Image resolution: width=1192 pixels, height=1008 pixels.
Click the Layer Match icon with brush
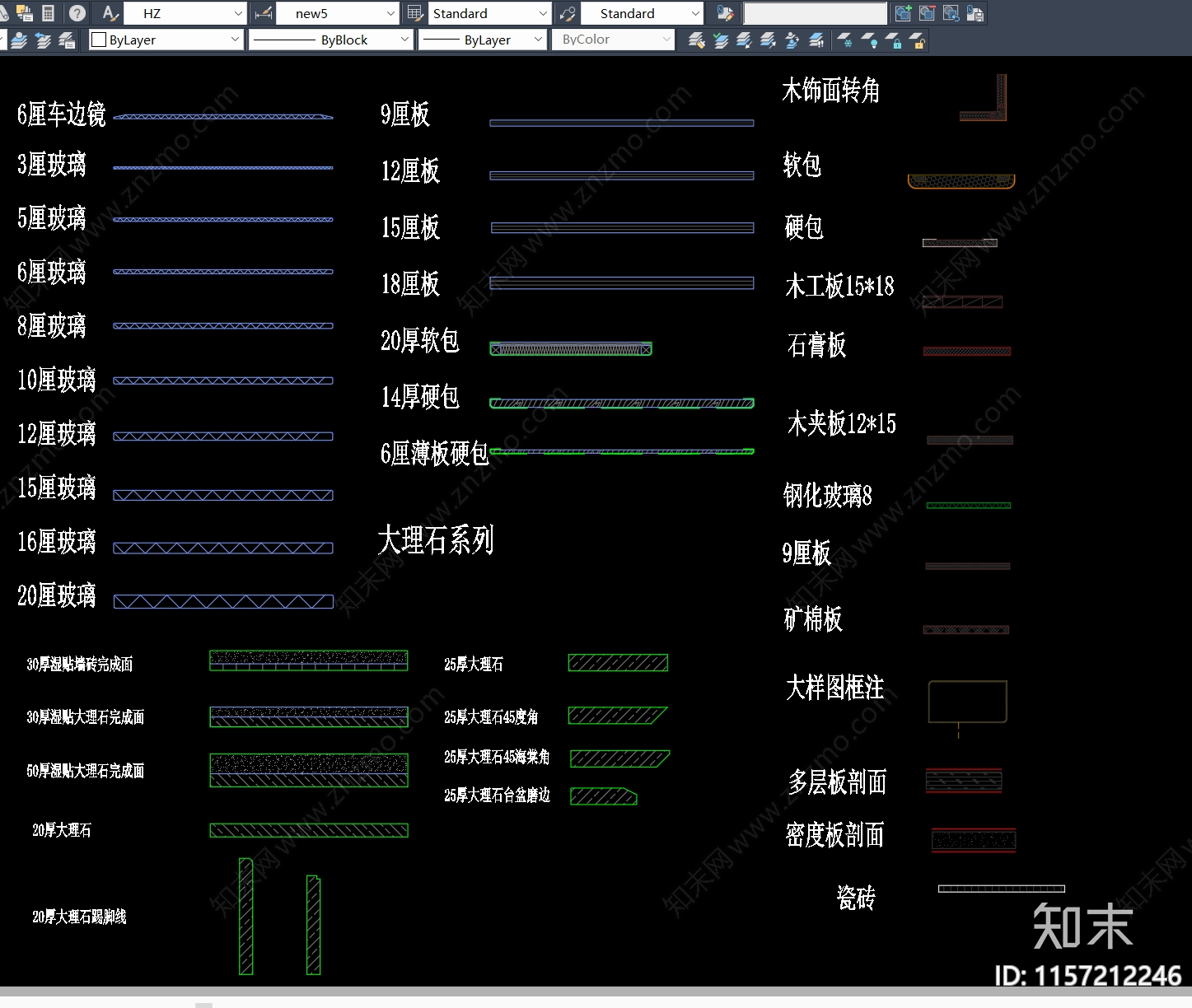coord(696,40)
